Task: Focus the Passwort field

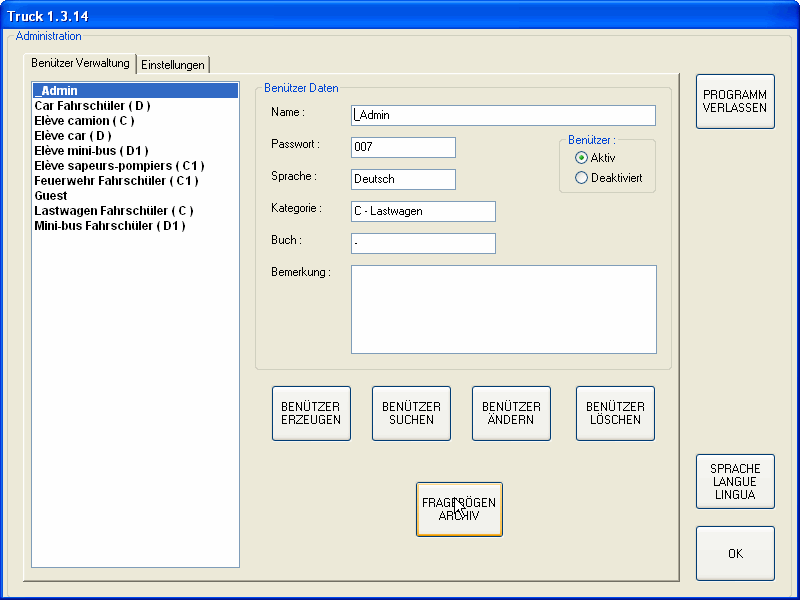Action: [403, 147]
